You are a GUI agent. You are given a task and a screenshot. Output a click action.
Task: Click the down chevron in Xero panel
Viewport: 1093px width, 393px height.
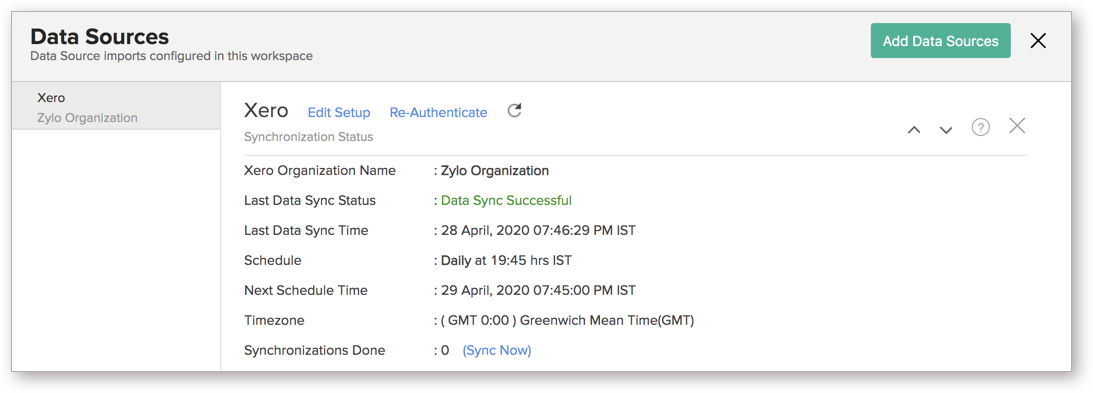(946, 130)
